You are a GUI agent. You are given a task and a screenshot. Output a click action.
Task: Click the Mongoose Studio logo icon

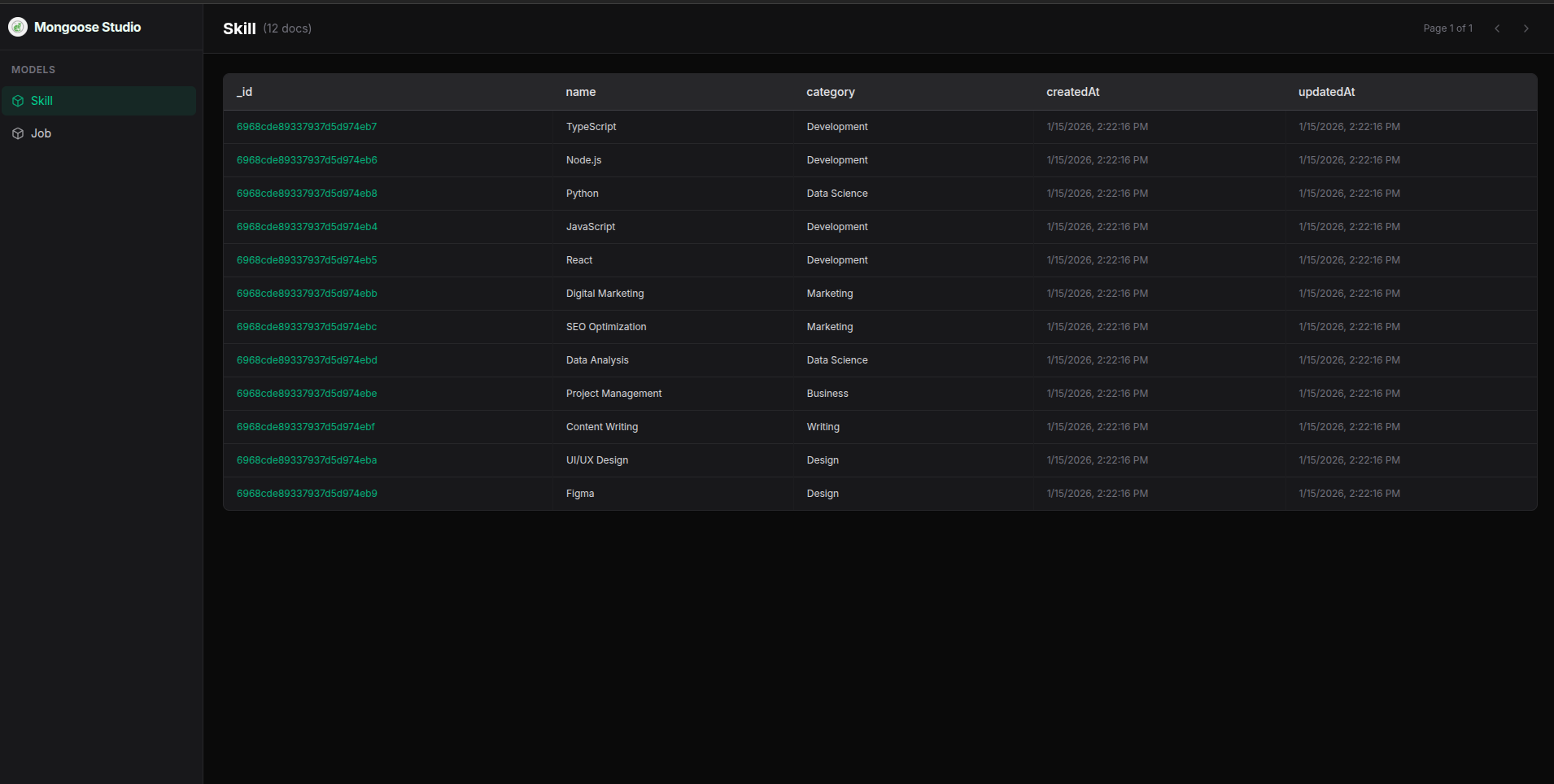[x=17, y=26]
